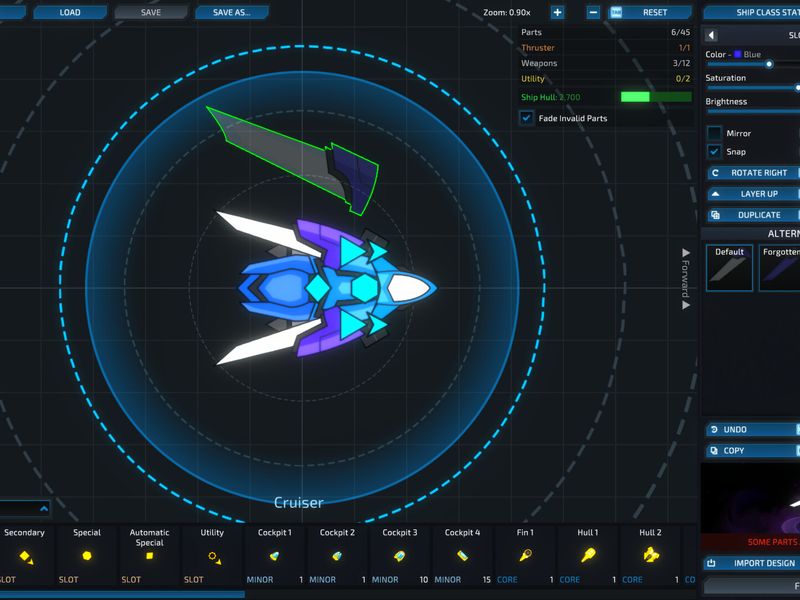
Task: Click the undo icon beside UNDO
Action: click(x=714, y=430)
